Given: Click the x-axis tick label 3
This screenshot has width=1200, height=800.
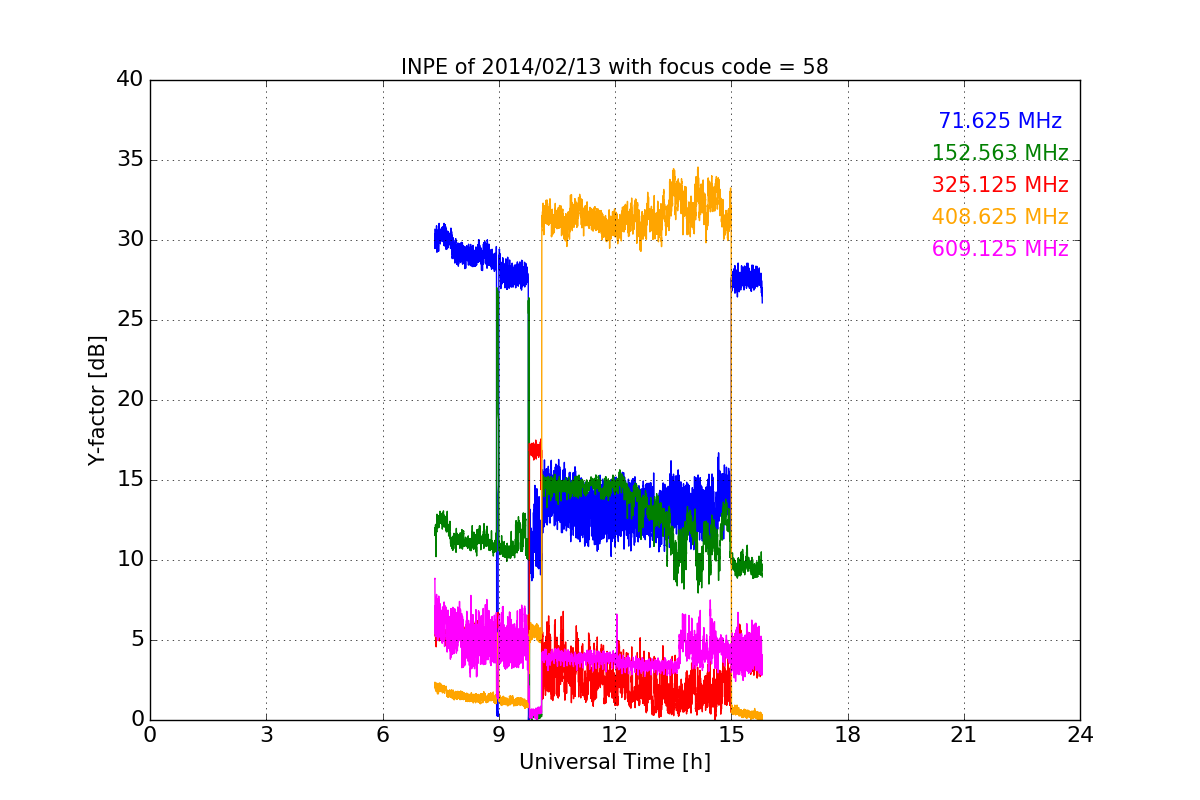Looking at the screenshot, I should (266, 735).
